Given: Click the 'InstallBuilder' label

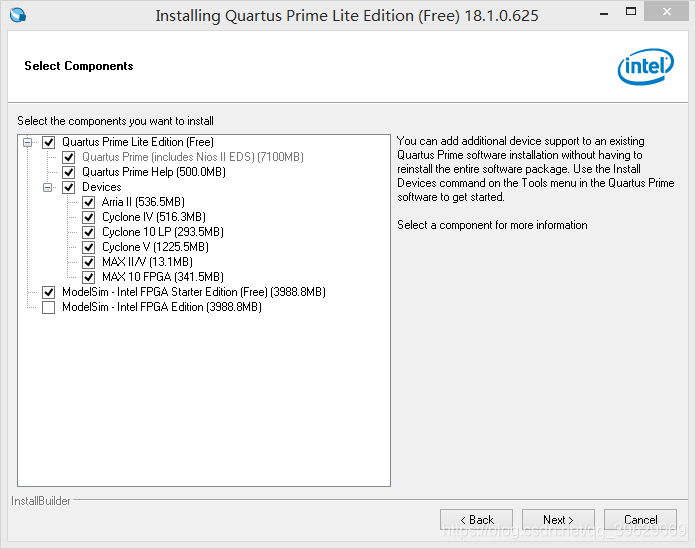Looking at the screenshot, I should [41, 501].
